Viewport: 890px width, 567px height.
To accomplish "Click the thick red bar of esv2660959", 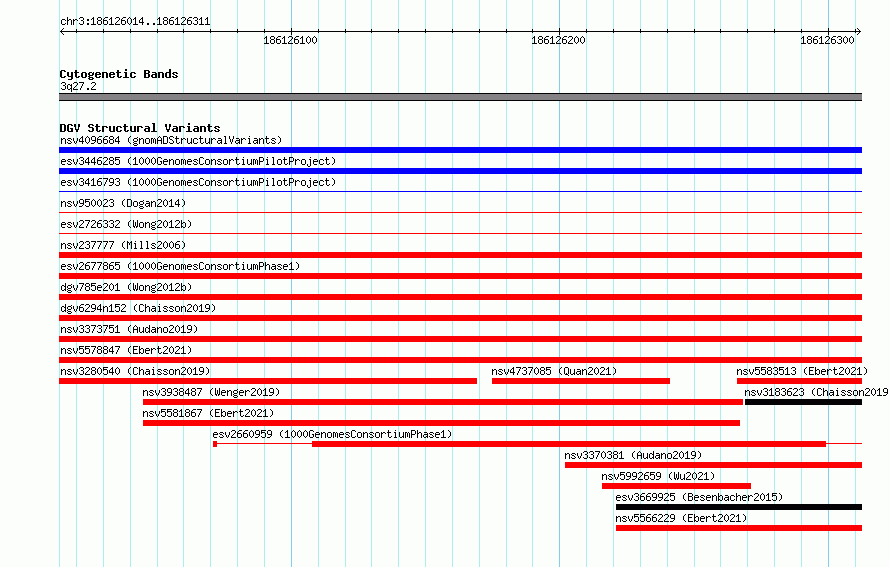I will (569, 444).
